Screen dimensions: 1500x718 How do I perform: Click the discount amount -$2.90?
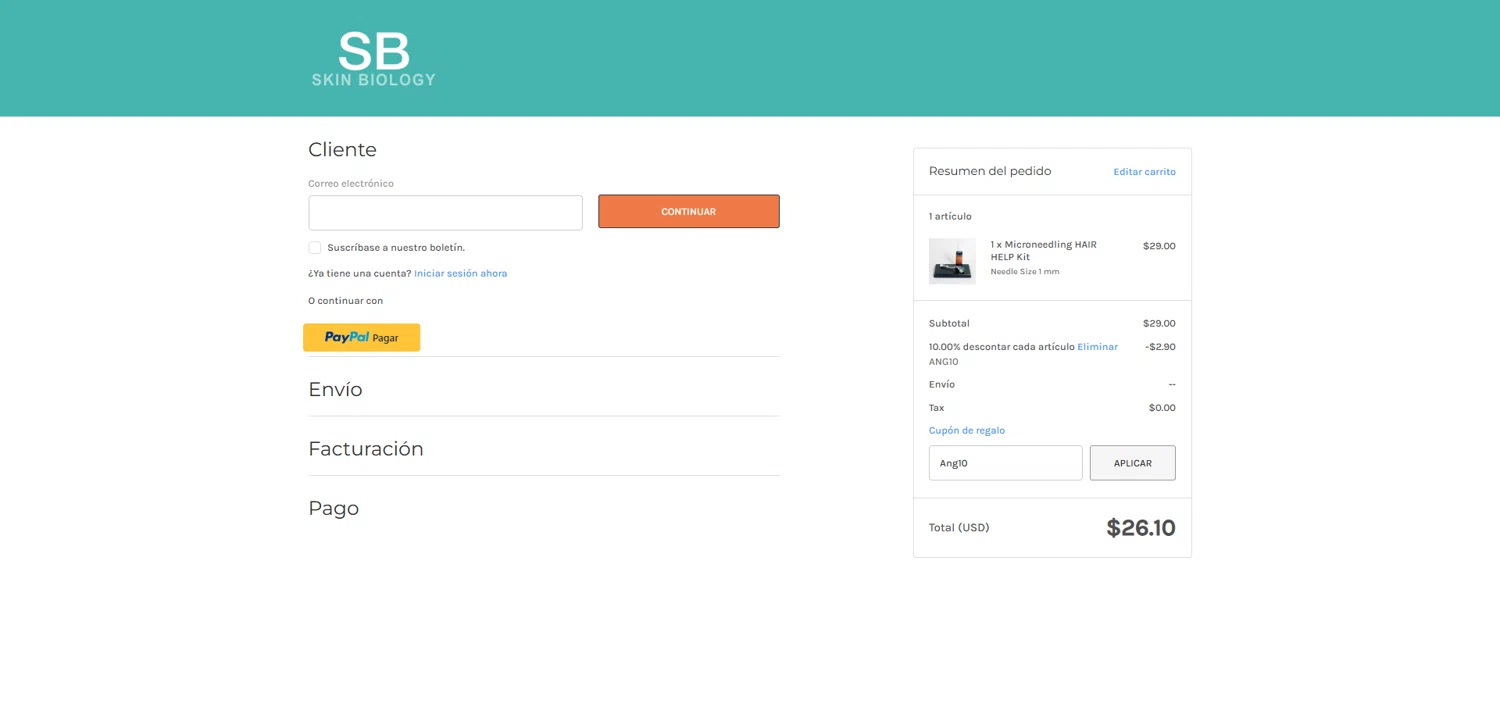1160,347
